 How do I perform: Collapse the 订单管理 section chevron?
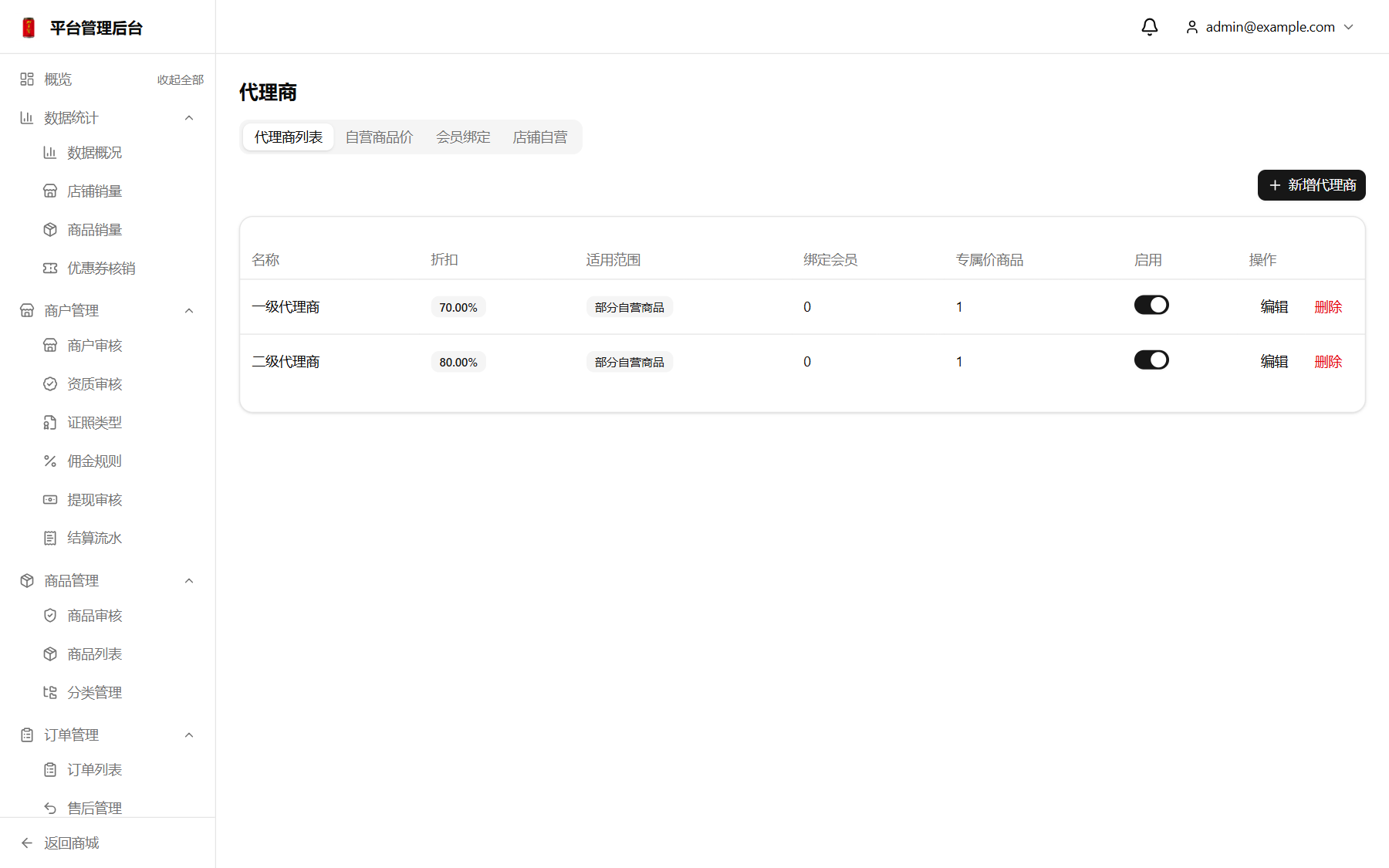point(189,735)
